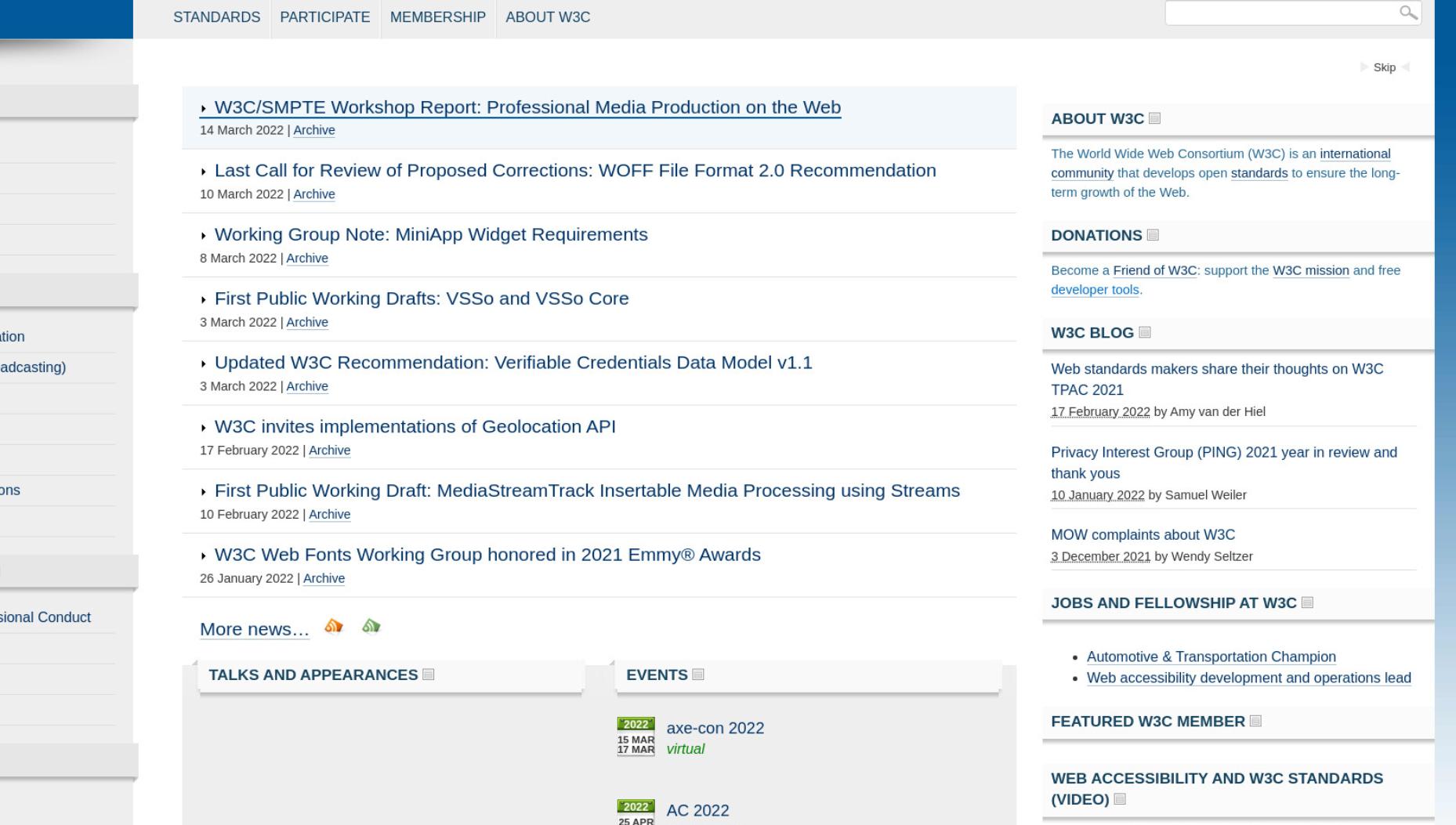Follow the standards link in About W3C

(1259, 173)
